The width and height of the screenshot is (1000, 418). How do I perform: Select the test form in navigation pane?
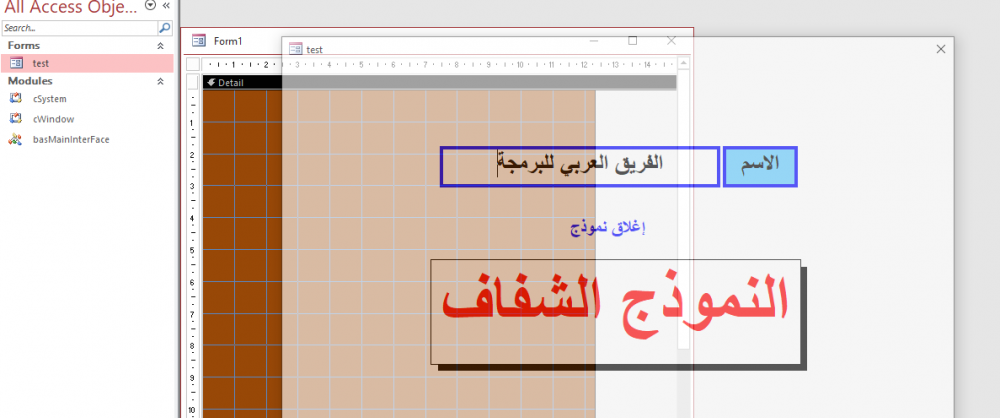[x=87, y=63]
